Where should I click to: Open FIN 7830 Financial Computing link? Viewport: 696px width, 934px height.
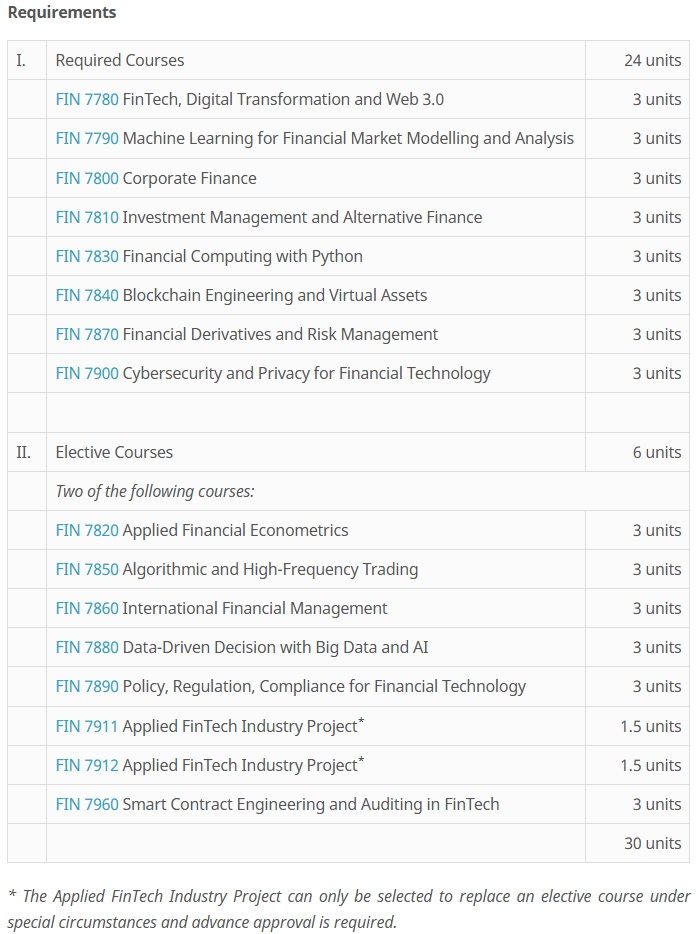tap(87, 256)
